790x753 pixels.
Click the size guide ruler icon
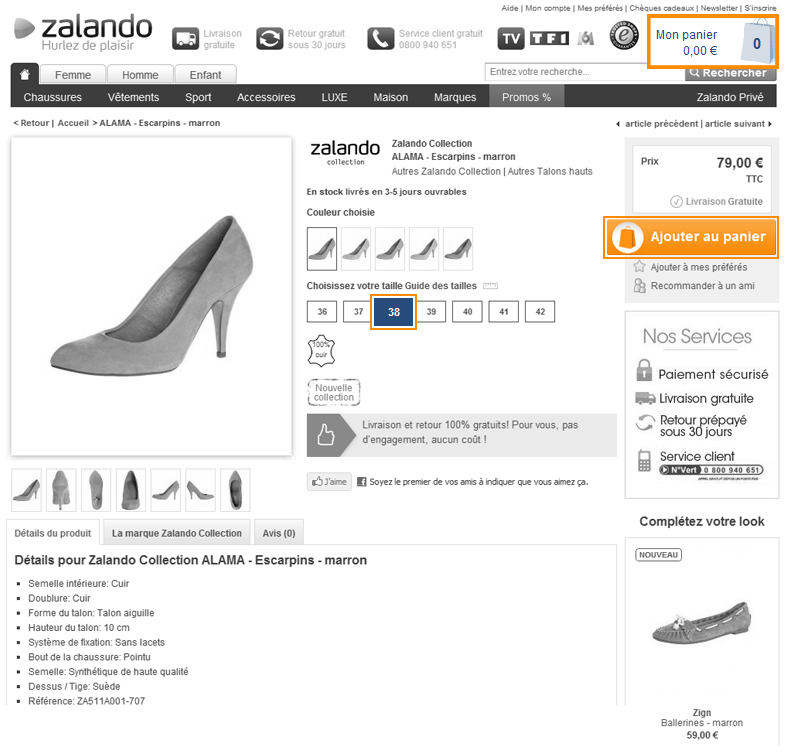coord(490,286)
